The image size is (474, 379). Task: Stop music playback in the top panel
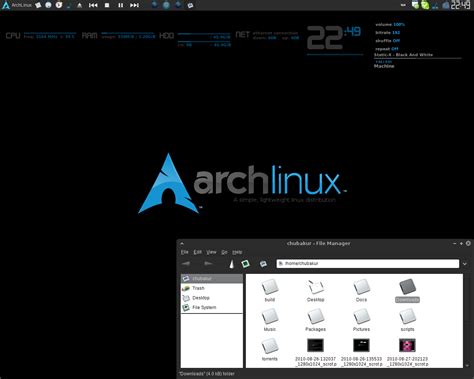coord(107,5)
